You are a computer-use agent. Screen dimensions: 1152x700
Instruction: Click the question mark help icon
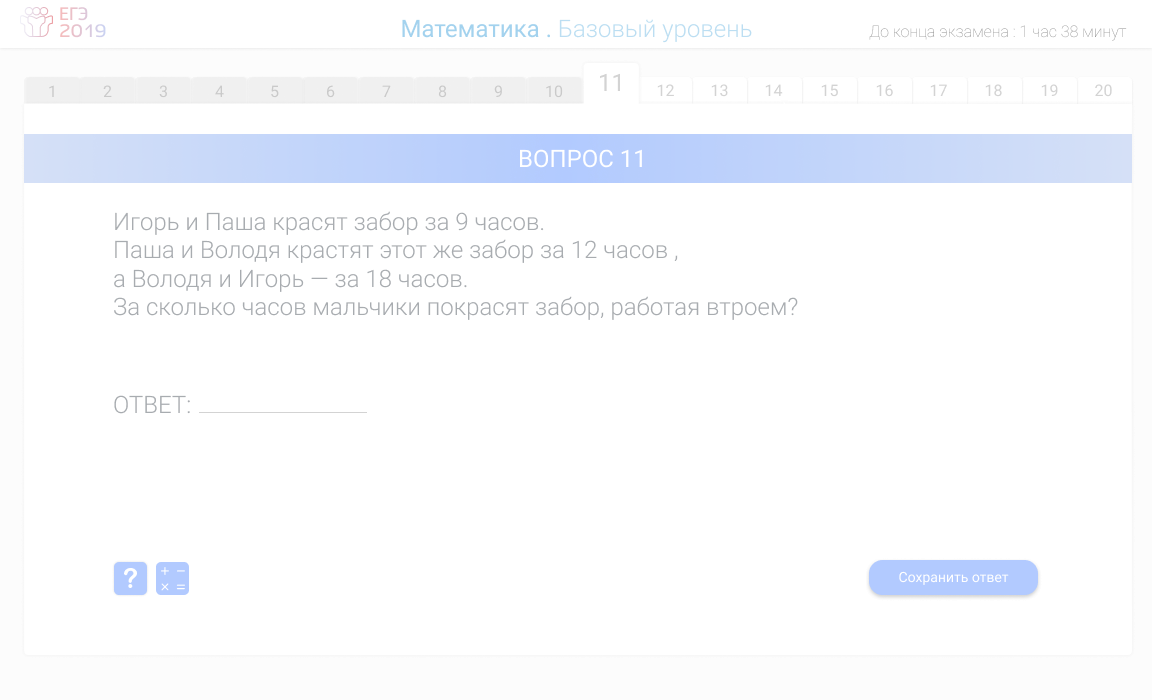tap(130, 577)
